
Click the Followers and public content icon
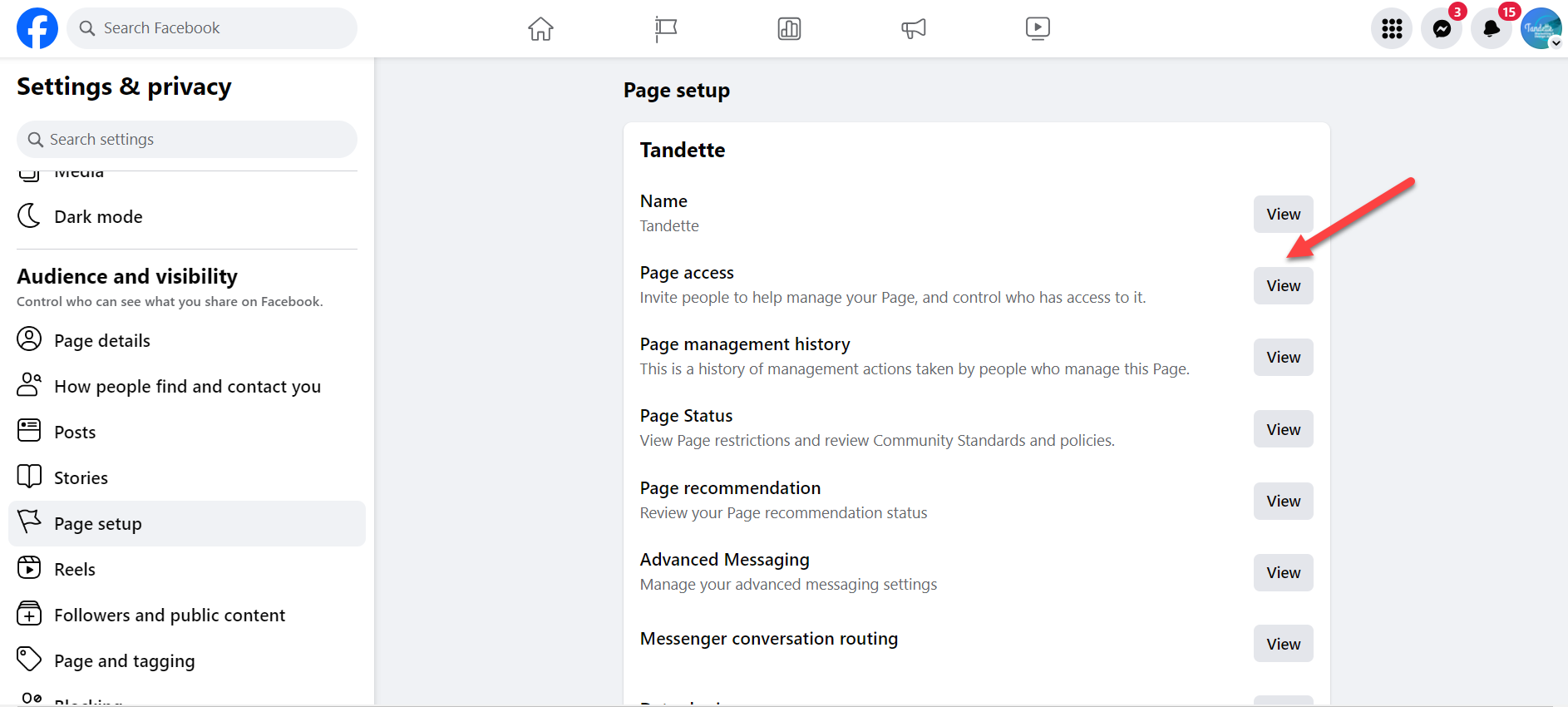click(x=29, y=614)
